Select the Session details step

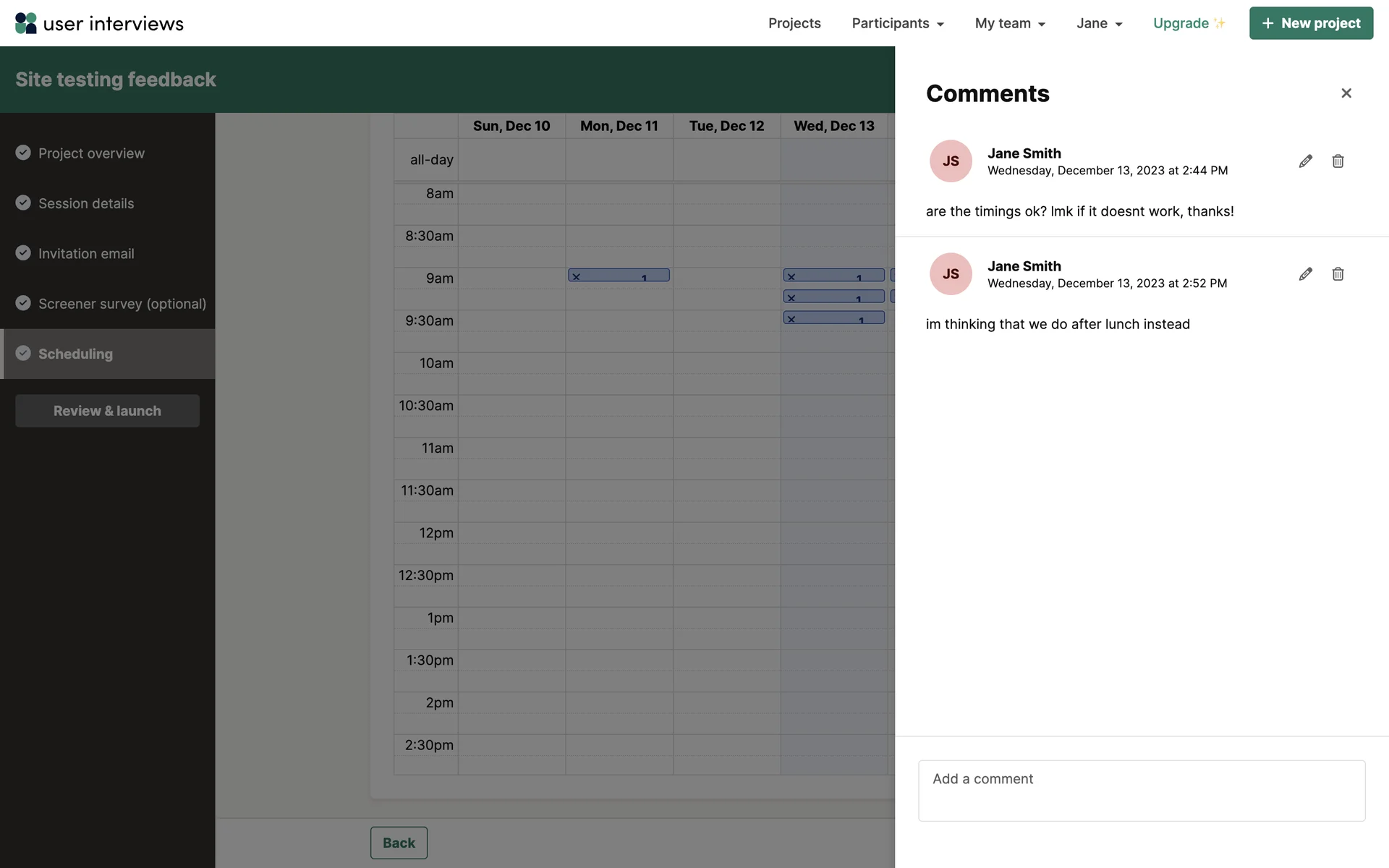click(86, 203)
